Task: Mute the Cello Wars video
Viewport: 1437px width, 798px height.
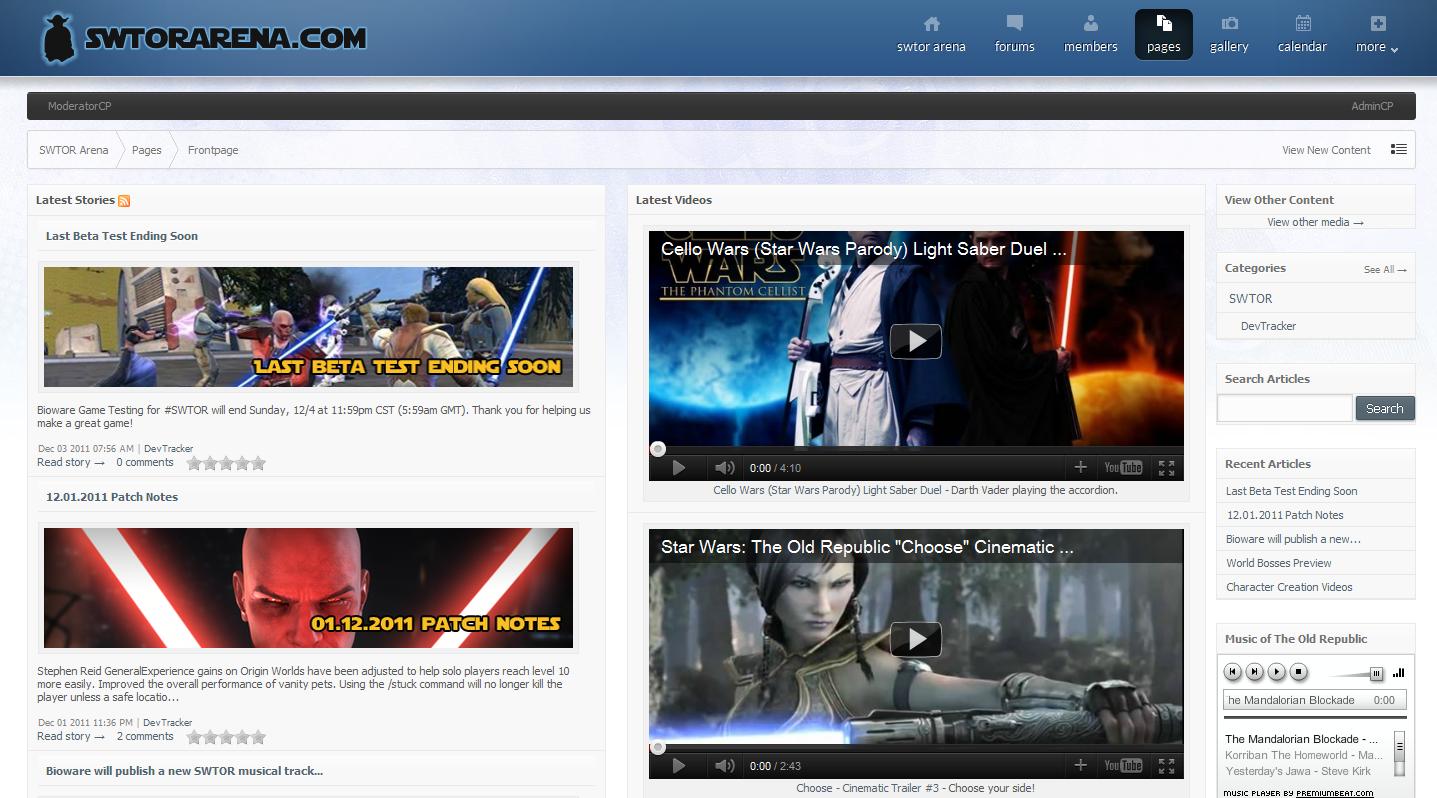Action: click(725, 467)
